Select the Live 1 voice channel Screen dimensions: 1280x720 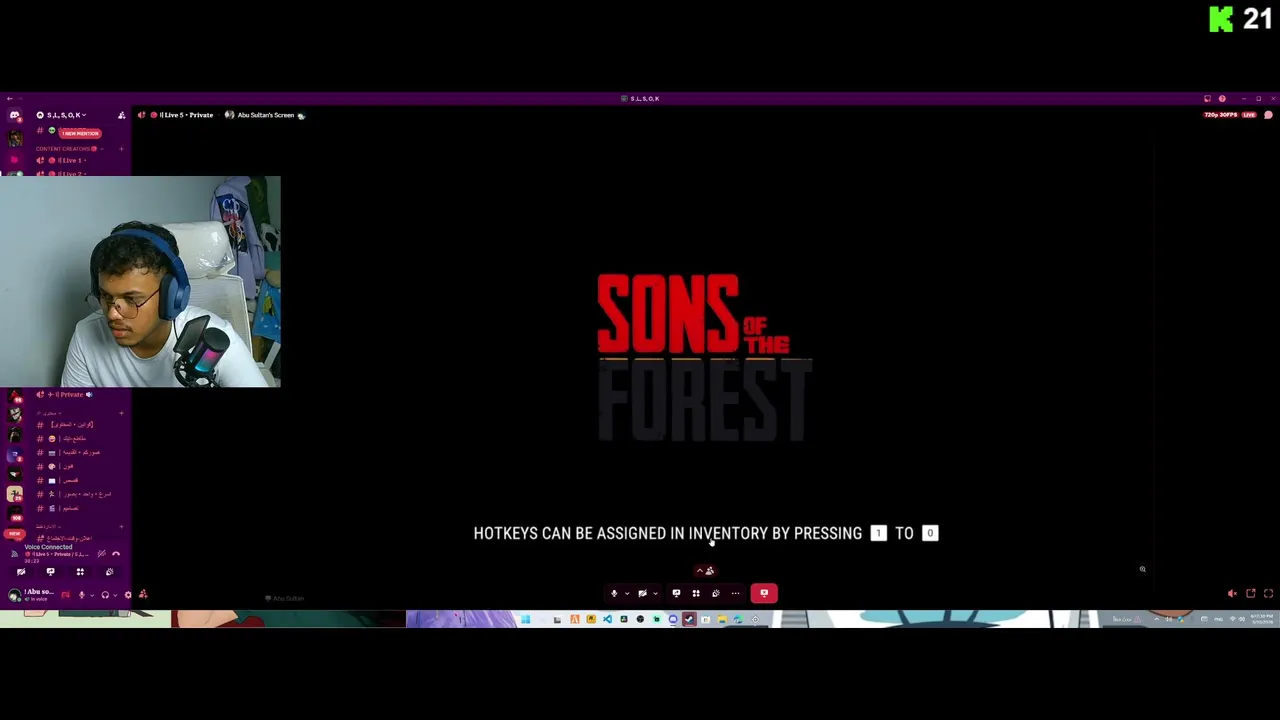click(x=70, y=160)
